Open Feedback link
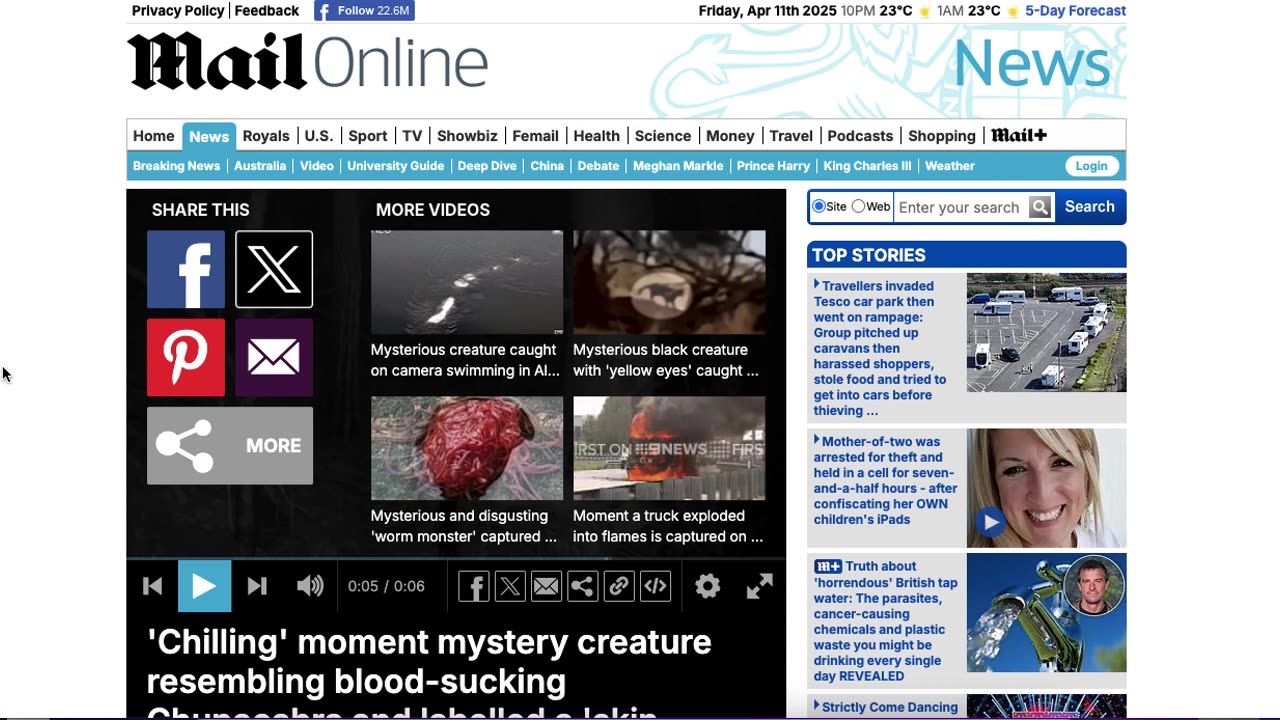The image size is (1280, 720). (267, 11)
